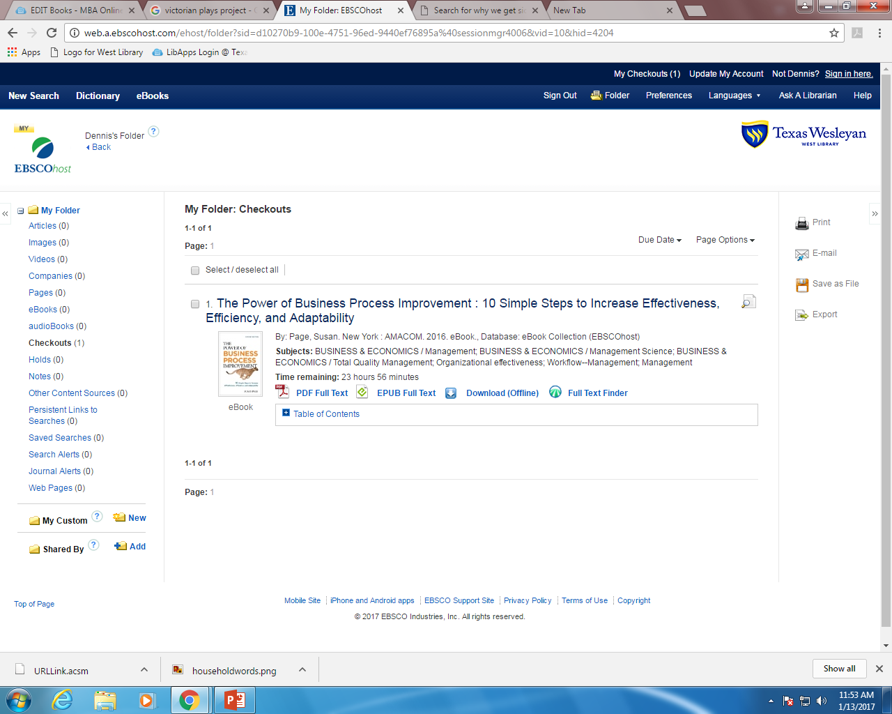Open PowerPoint from the taskbar
Viewport: 892px width, 714px height.
click(234, 700)
